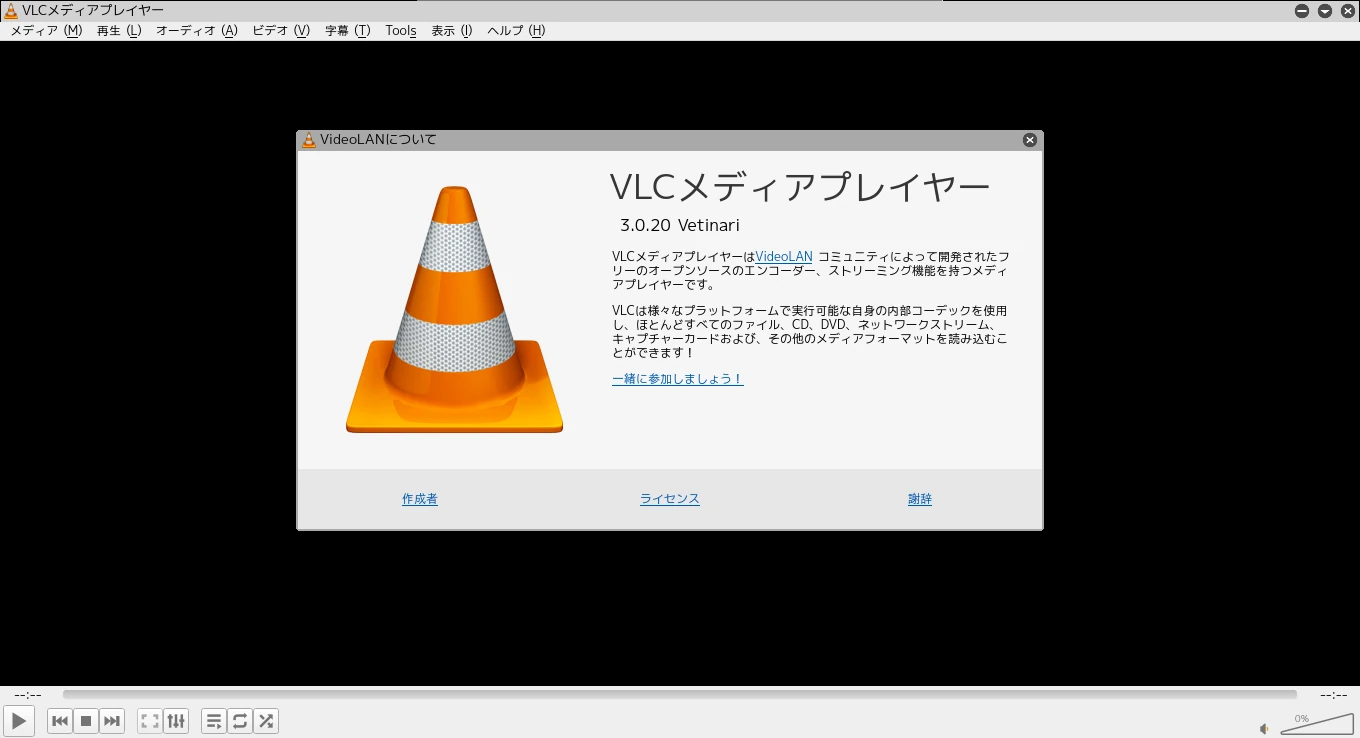Open extended settings equalizer icon
The image size is (1360, 738).
176,720
